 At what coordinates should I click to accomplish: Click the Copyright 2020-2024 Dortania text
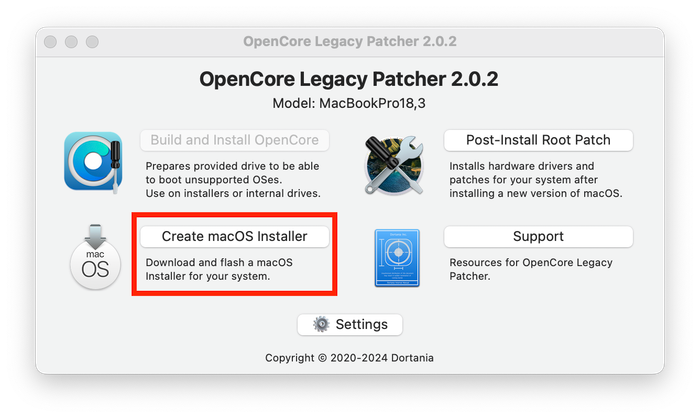pos(350,358)
